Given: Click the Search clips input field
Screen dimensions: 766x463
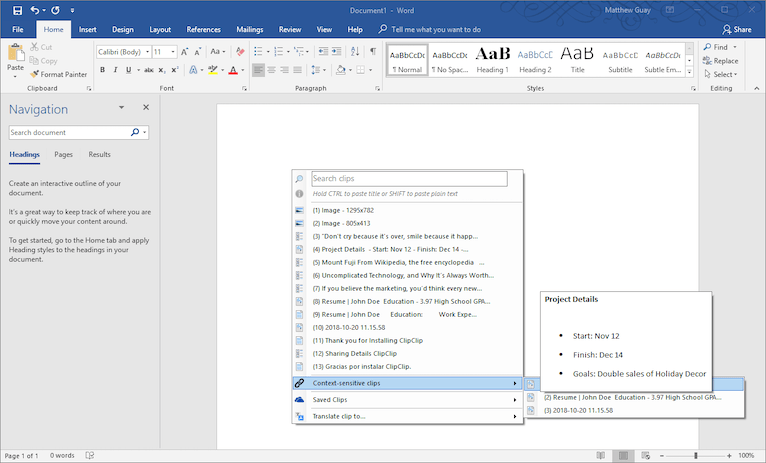Looking at the screenshot, I should [x=408, y=179].
